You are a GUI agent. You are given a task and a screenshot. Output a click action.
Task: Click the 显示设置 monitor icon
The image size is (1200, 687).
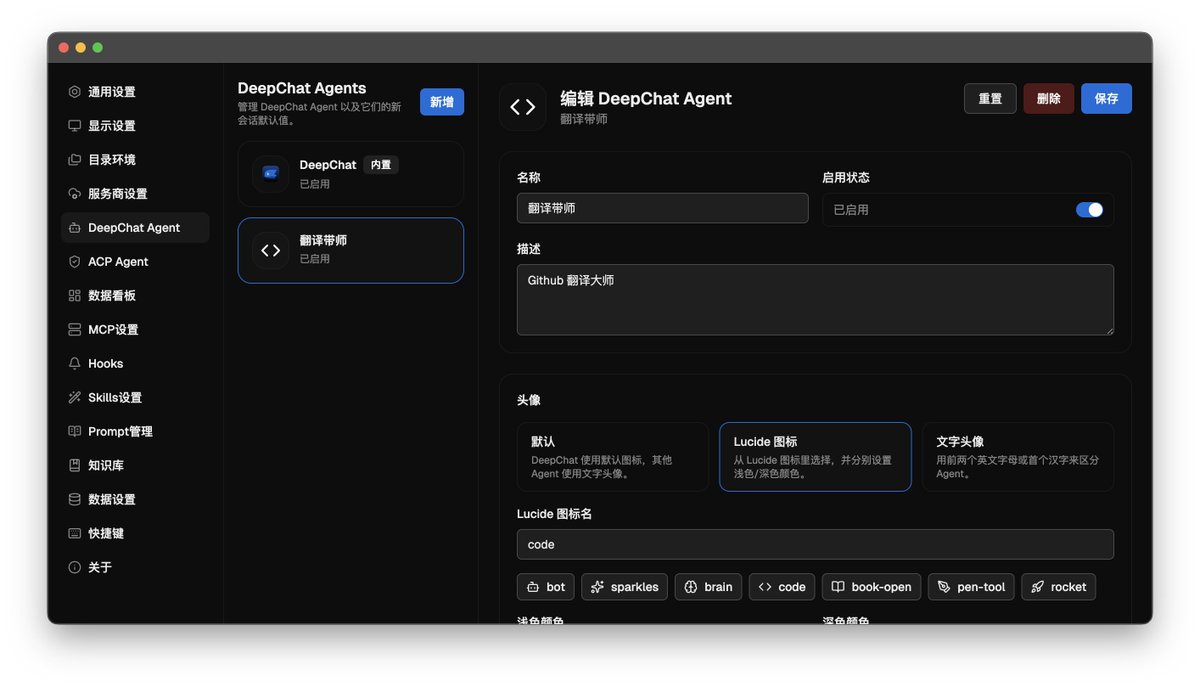74,126
